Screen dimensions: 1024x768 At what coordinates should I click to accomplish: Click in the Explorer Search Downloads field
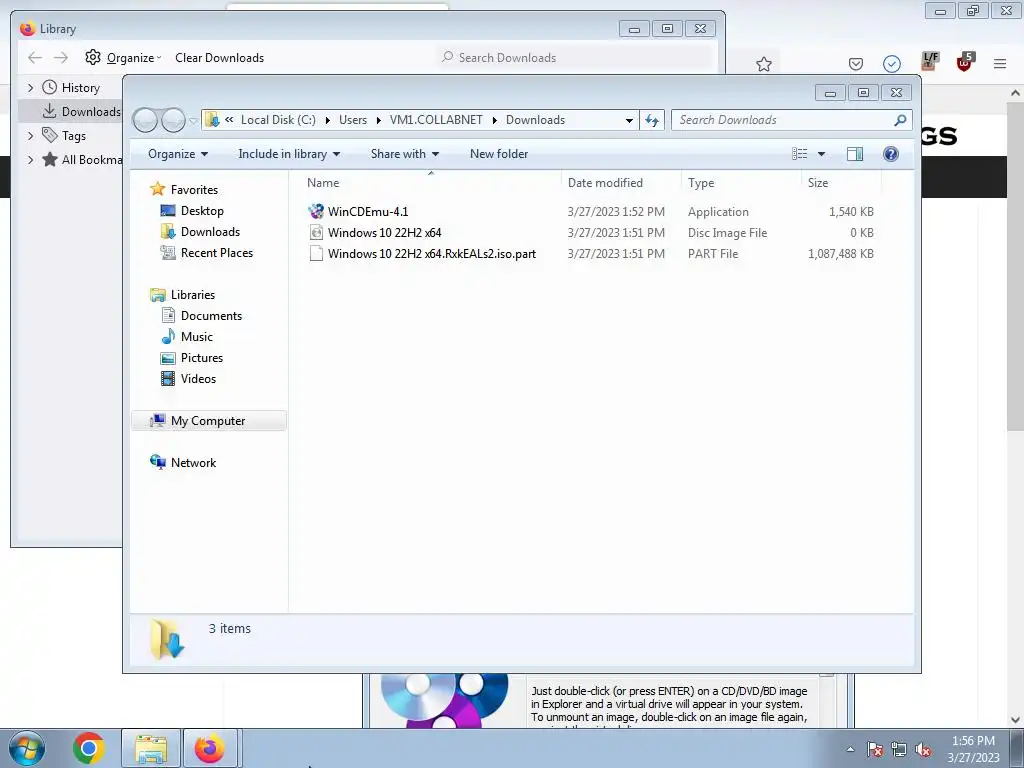780,120
